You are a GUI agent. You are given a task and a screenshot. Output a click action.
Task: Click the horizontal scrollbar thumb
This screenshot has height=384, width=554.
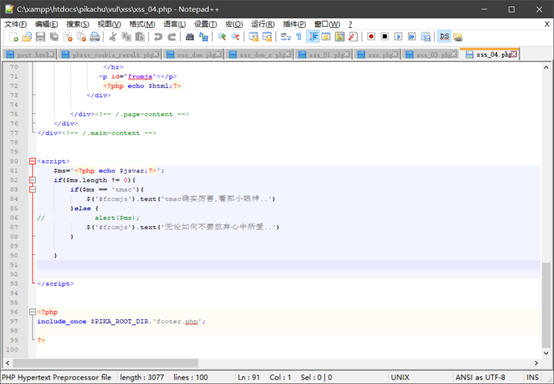105,363
